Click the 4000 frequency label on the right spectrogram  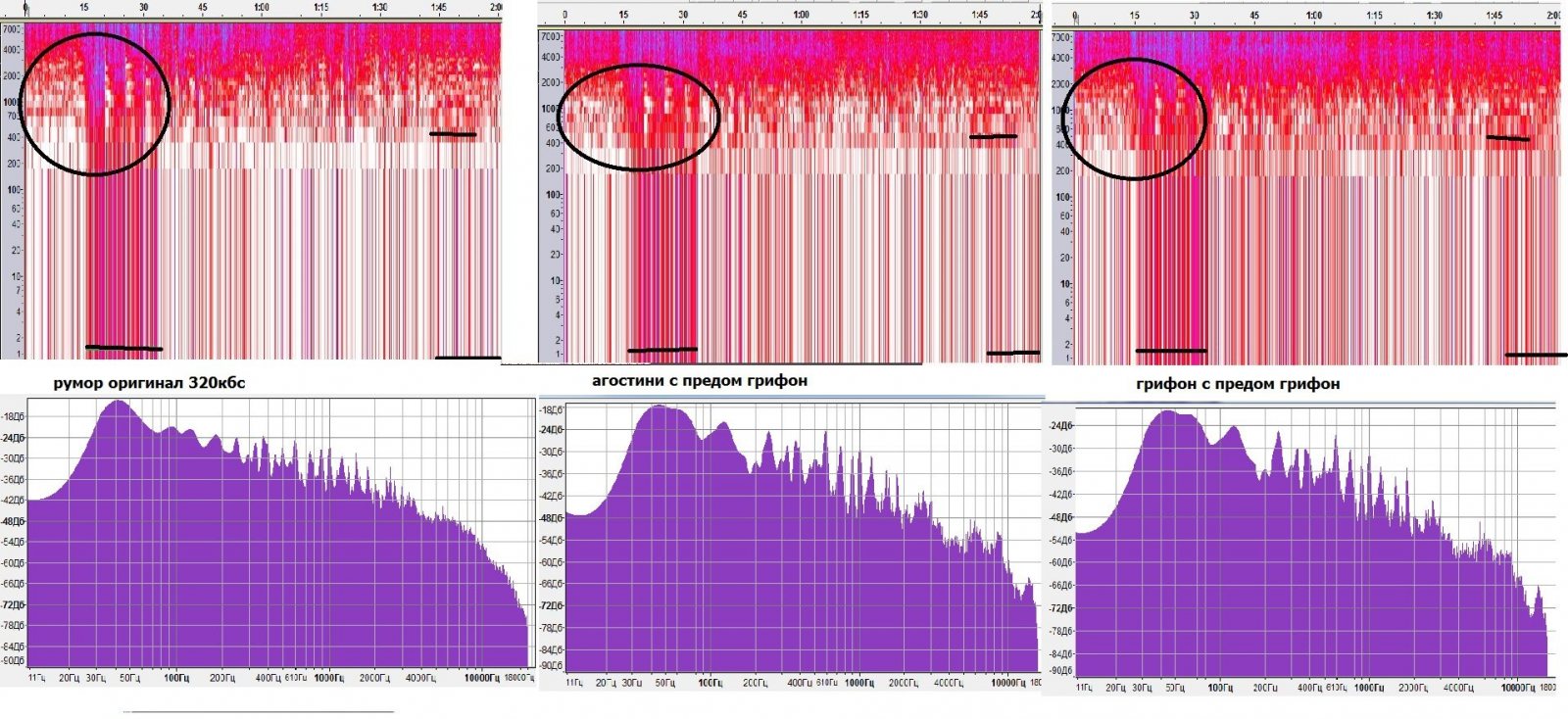click(x=1062, y=58)
